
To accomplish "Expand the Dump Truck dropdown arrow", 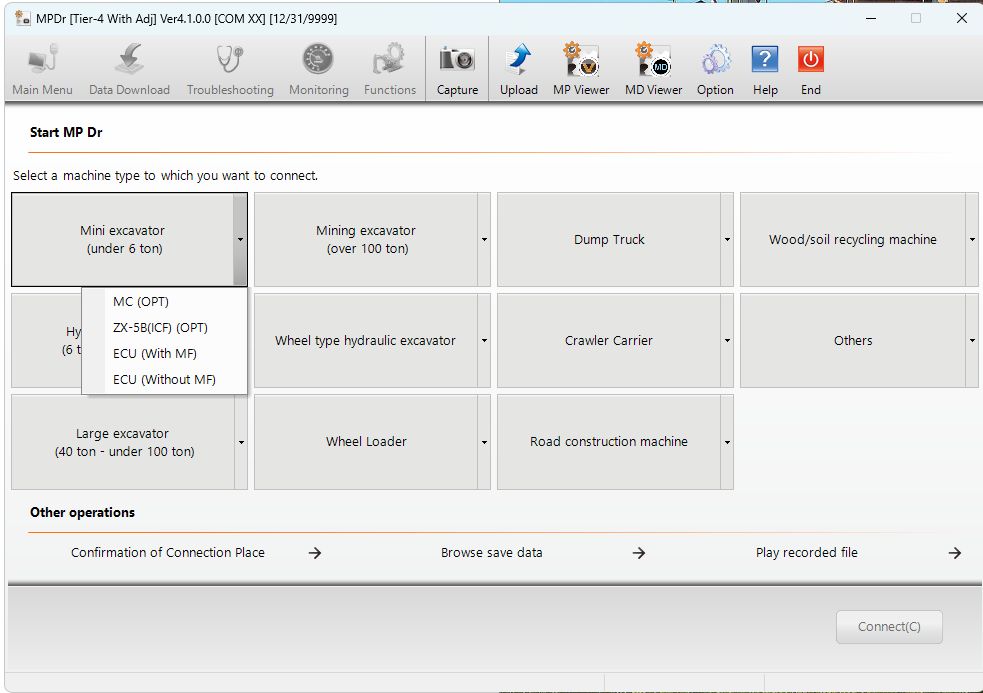I will click(727, 240).
